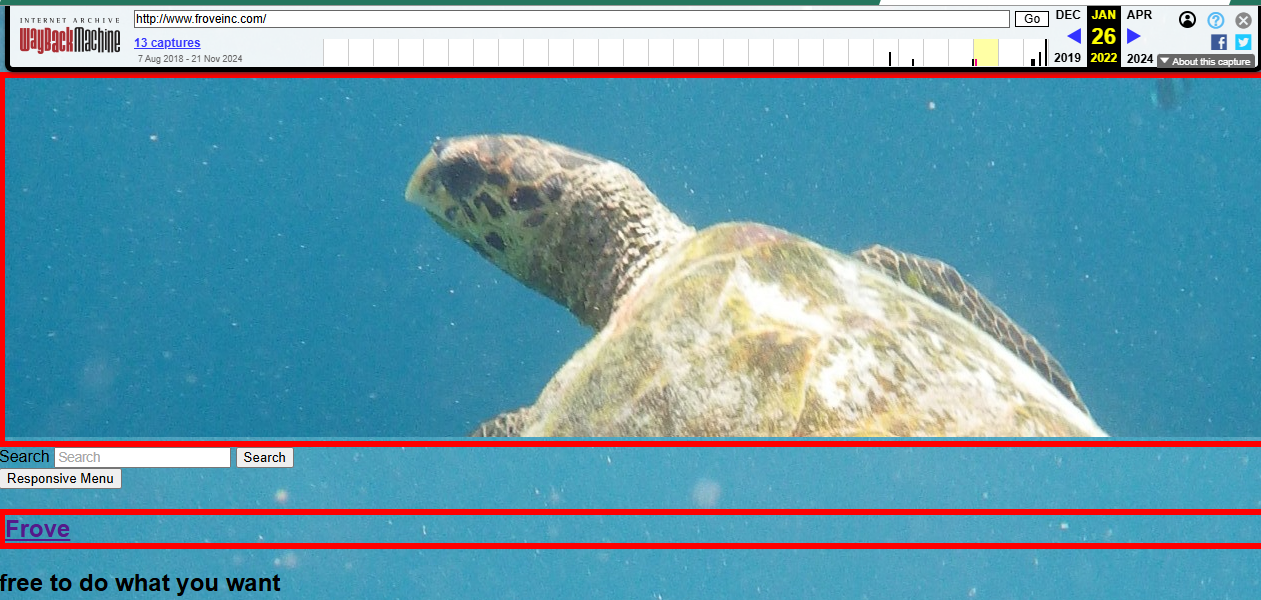Click the Wayback URL input field
The height and width of the screenshot is (600, 1261).
coord(571,19)
